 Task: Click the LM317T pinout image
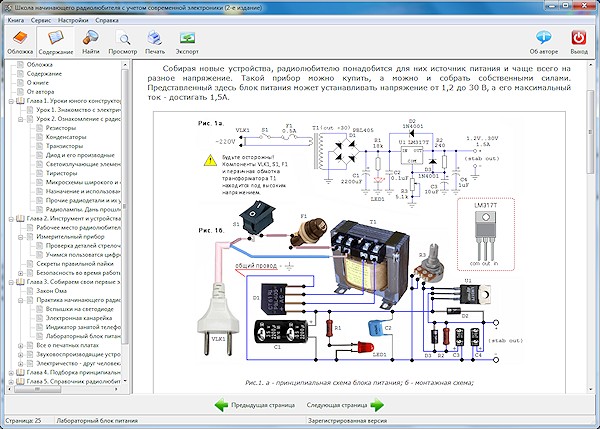(x=486, y=235)
